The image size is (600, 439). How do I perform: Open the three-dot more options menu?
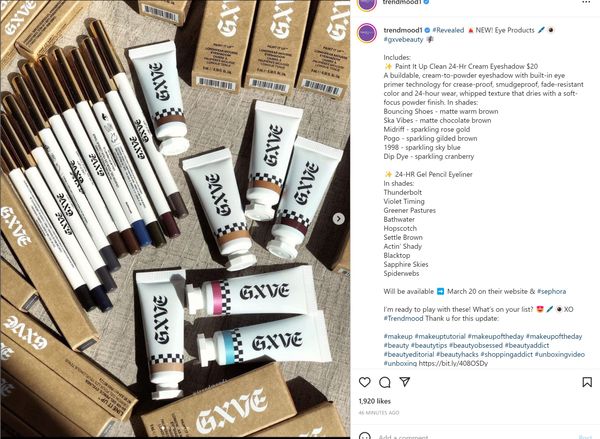(x=586, y=2)
